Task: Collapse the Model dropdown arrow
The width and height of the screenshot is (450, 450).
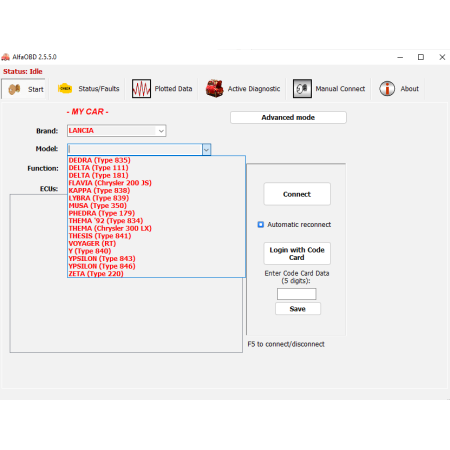Action: [x=207, y=149]
